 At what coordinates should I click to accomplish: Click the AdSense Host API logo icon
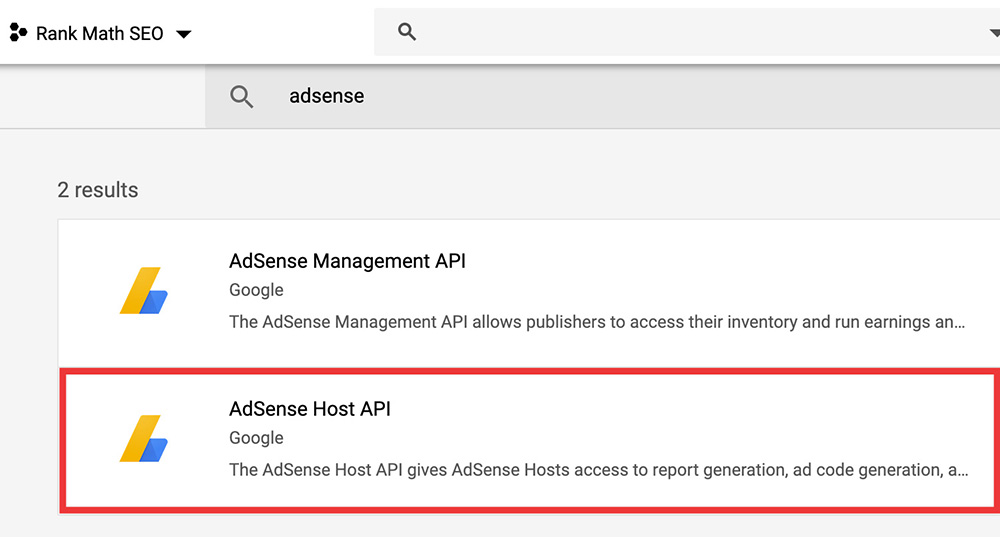pyautogui.click(x=143, y=439)
